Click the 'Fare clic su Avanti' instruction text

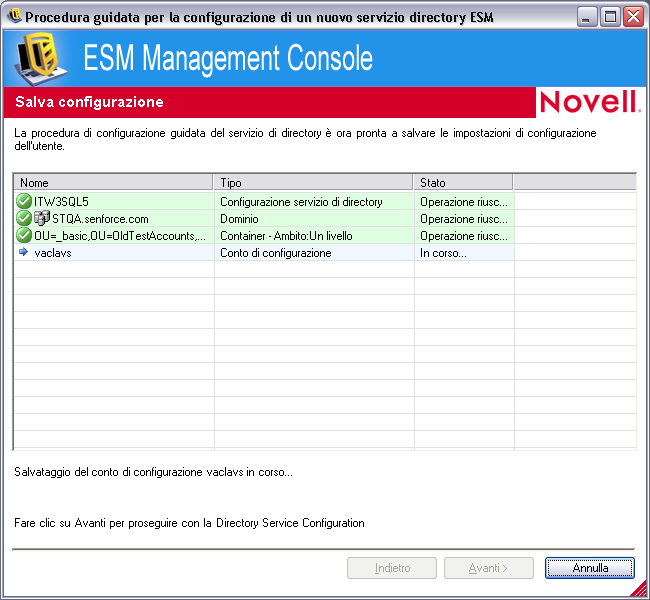point(189,523)
